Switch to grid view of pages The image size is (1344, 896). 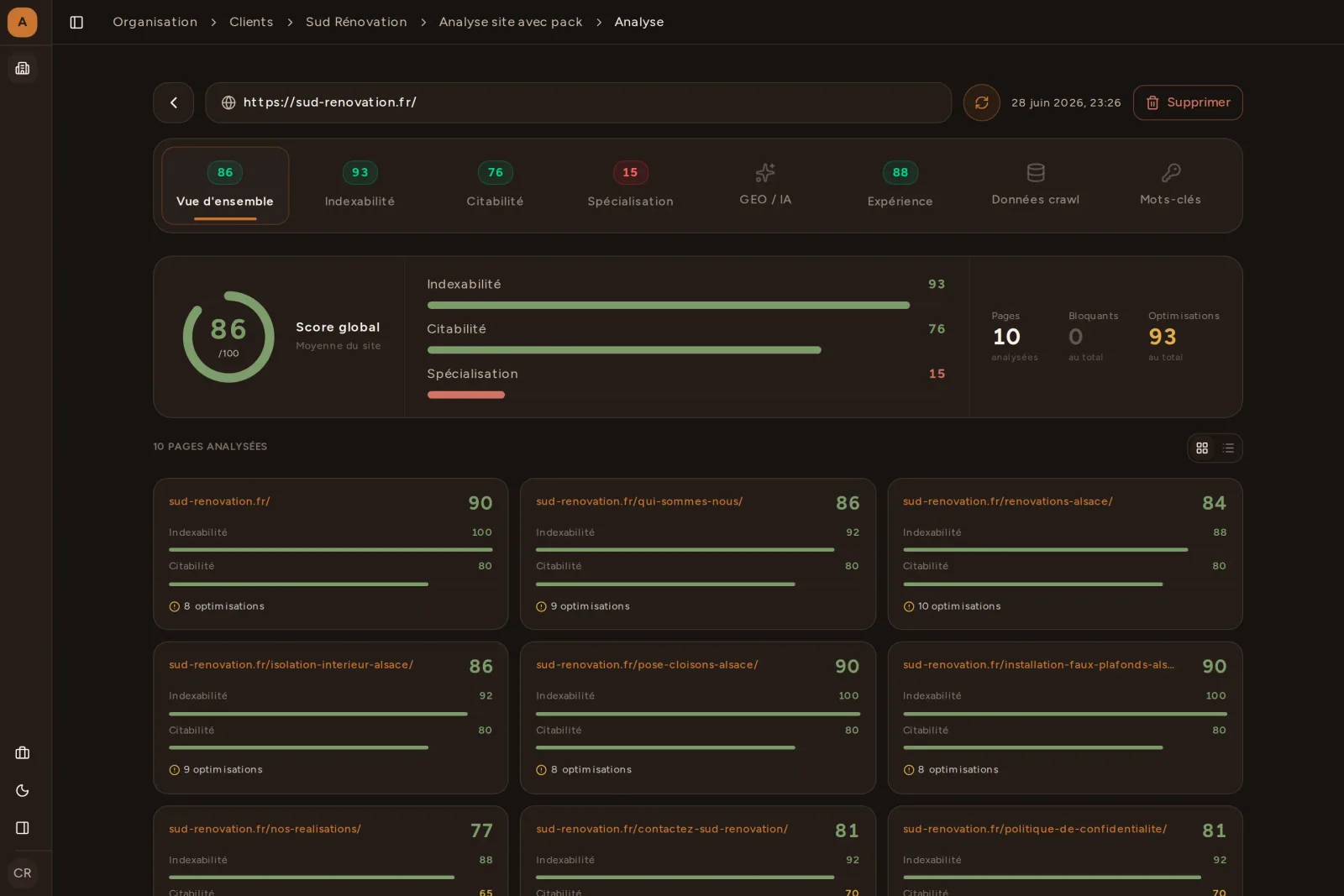(1202, 448)
